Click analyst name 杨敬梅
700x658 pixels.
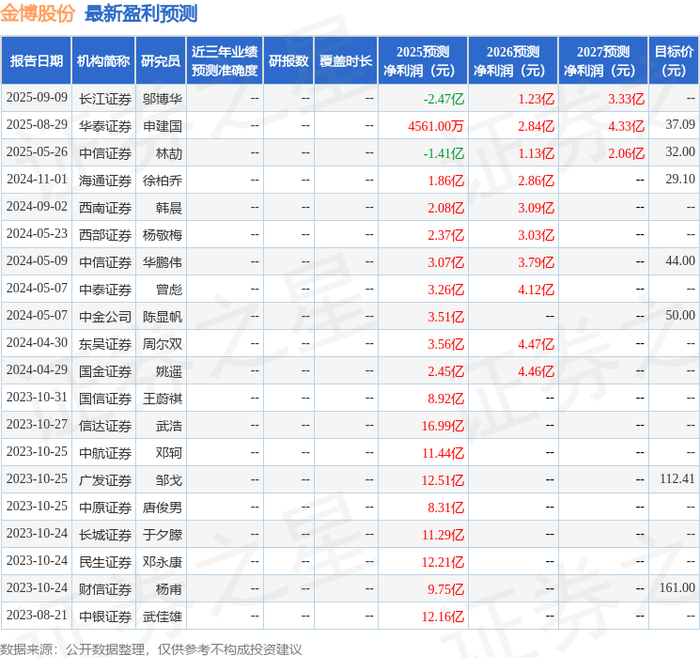click(x=162, y=235)
